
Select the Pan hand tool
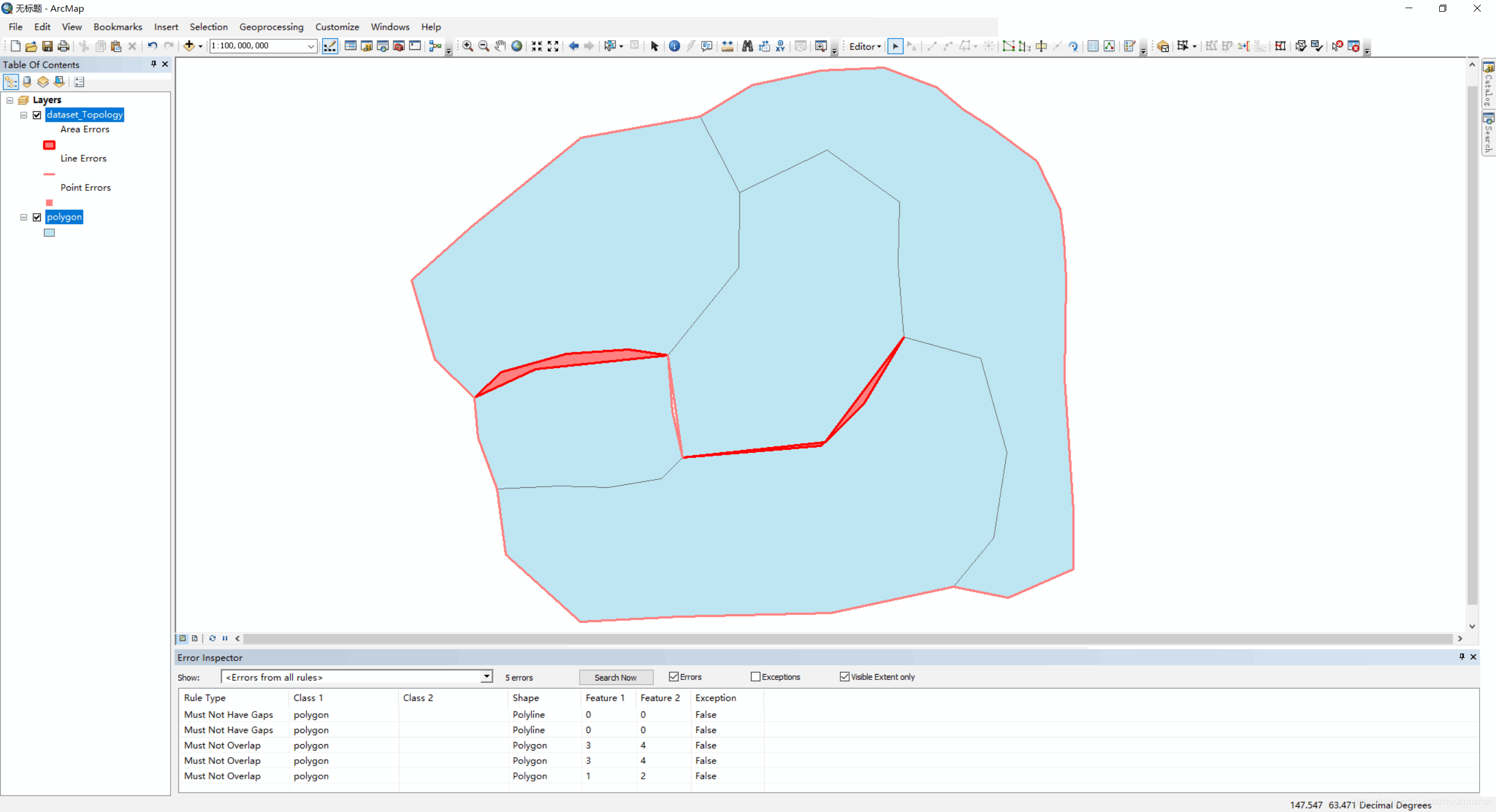click(500, 46)
